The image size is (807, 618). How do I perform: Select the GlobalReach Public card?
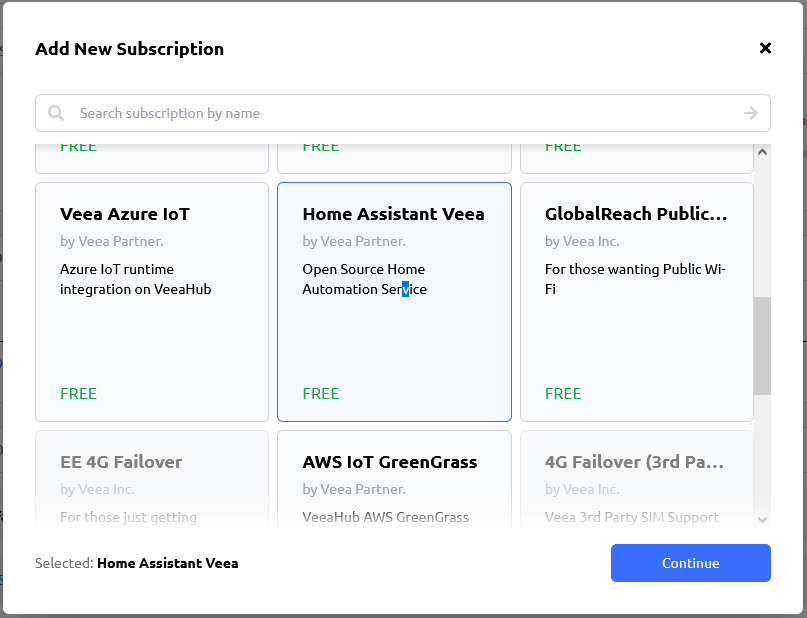(x=637, y=302)
